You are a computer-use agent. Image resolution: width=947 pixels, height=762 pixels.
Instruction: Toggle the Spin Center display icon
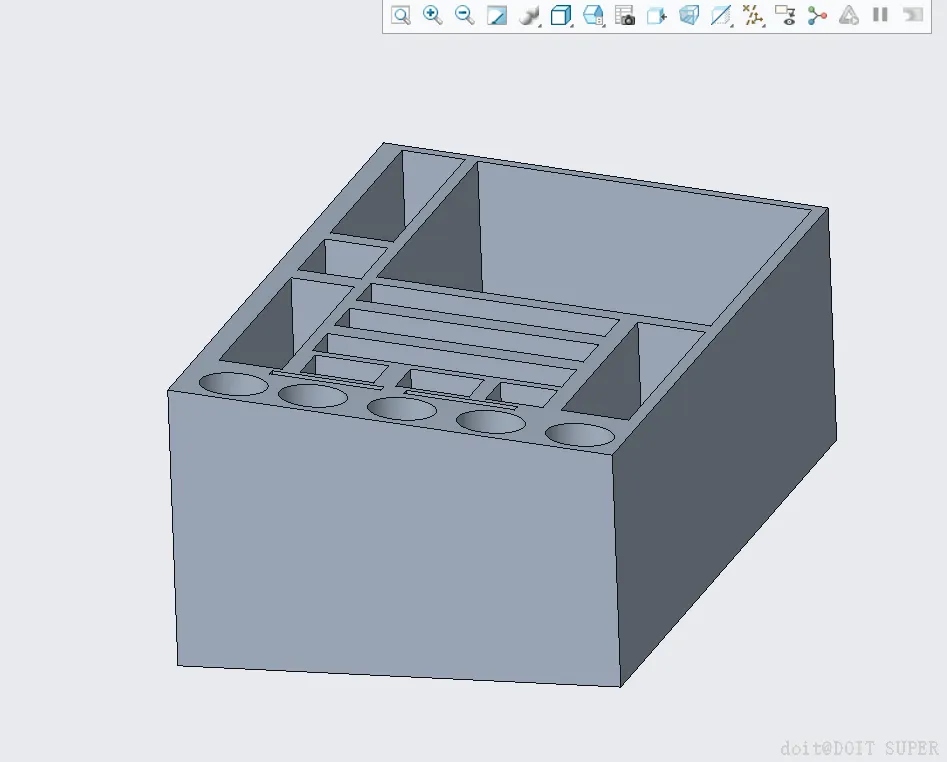pos(817,15)
